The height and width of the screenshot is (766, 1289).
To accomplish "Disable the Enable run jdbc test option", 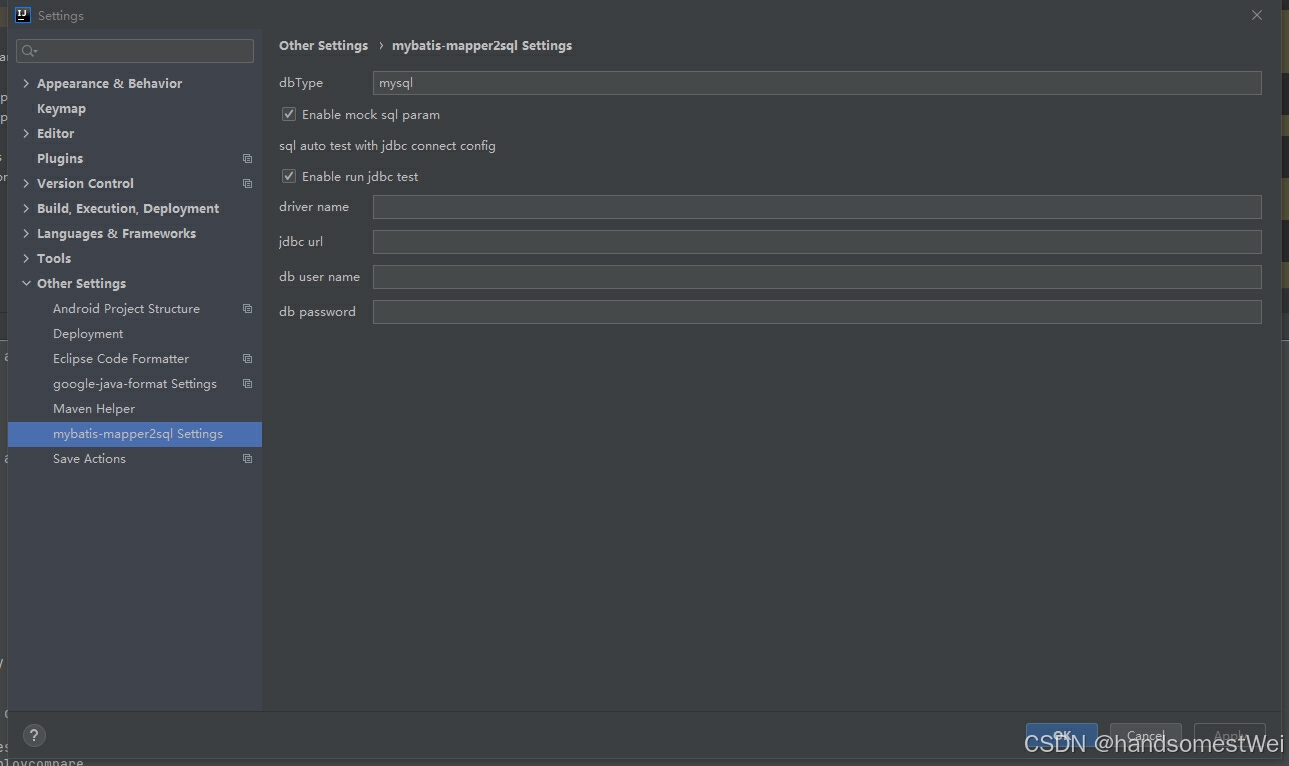I will tap(288, 176).
